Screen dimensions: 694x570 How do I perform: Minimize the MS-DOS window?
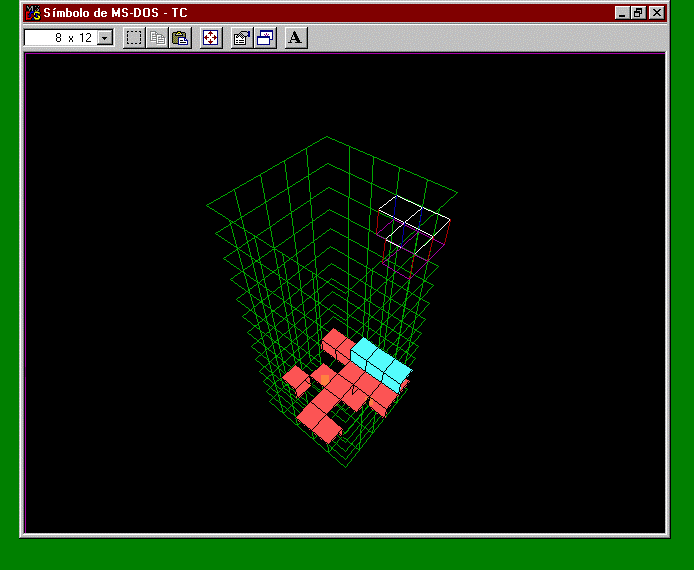(622, 13)
